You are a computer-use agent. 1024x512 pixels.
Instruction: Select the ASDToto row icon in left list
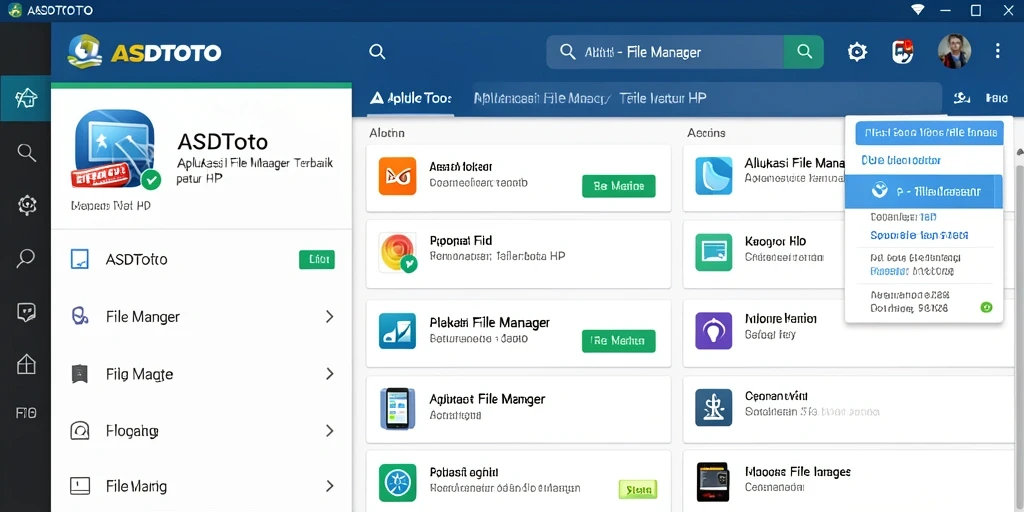coord(79,259)
